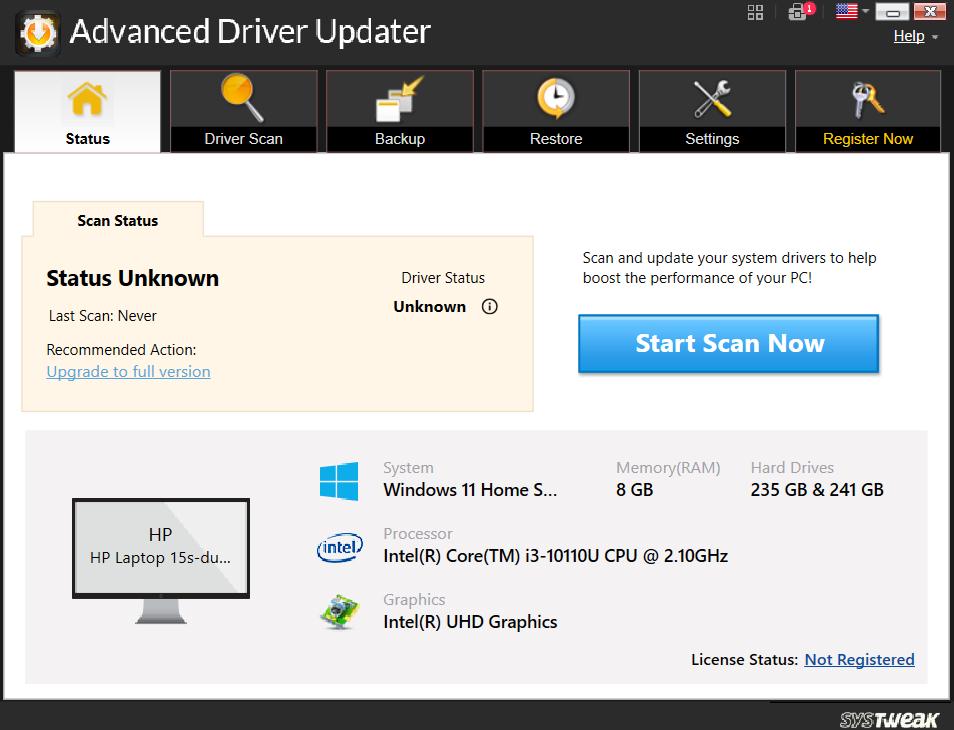Click the Driver Status info icon
Screen dimensions: 954x730
point(489,307)
